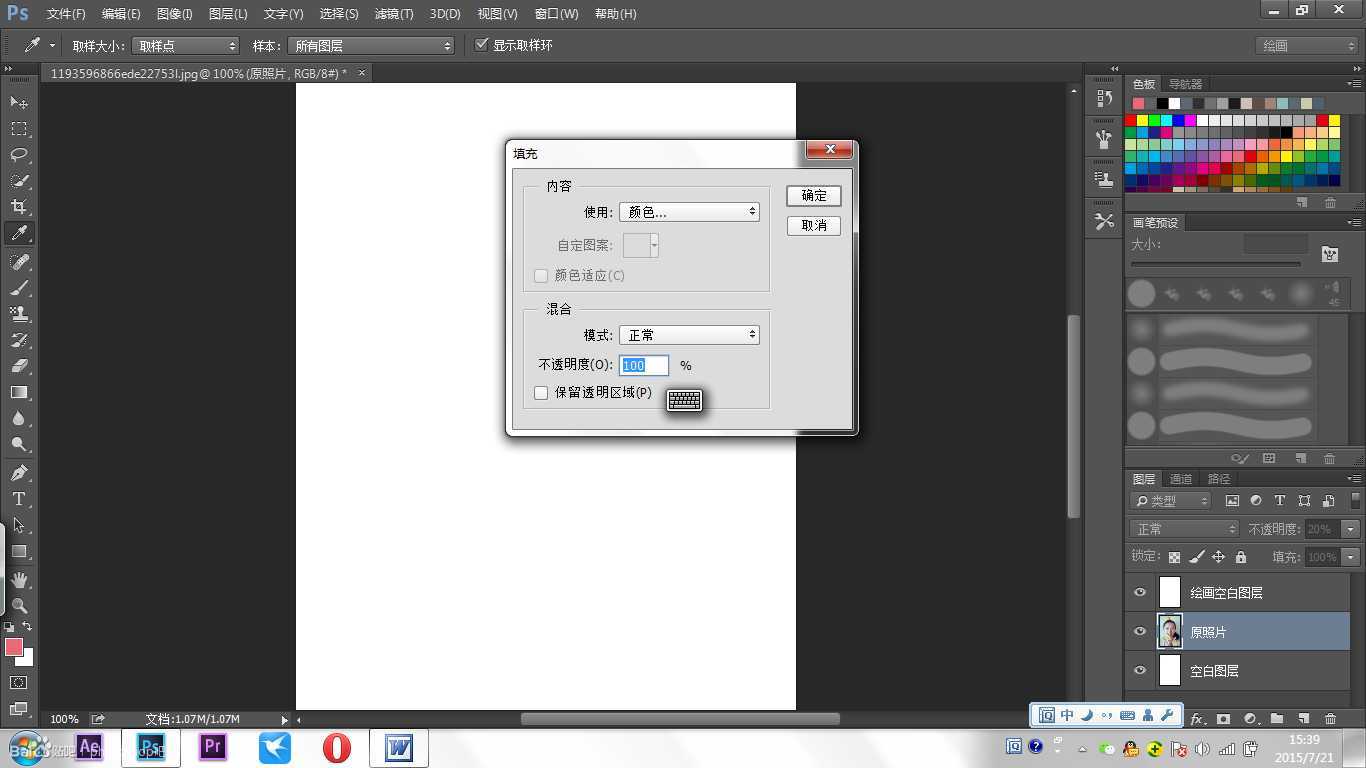Viewport: 1366px width, 768px height.
Task: Hide the 原照片 layer
Action: tap(1139, 631)
